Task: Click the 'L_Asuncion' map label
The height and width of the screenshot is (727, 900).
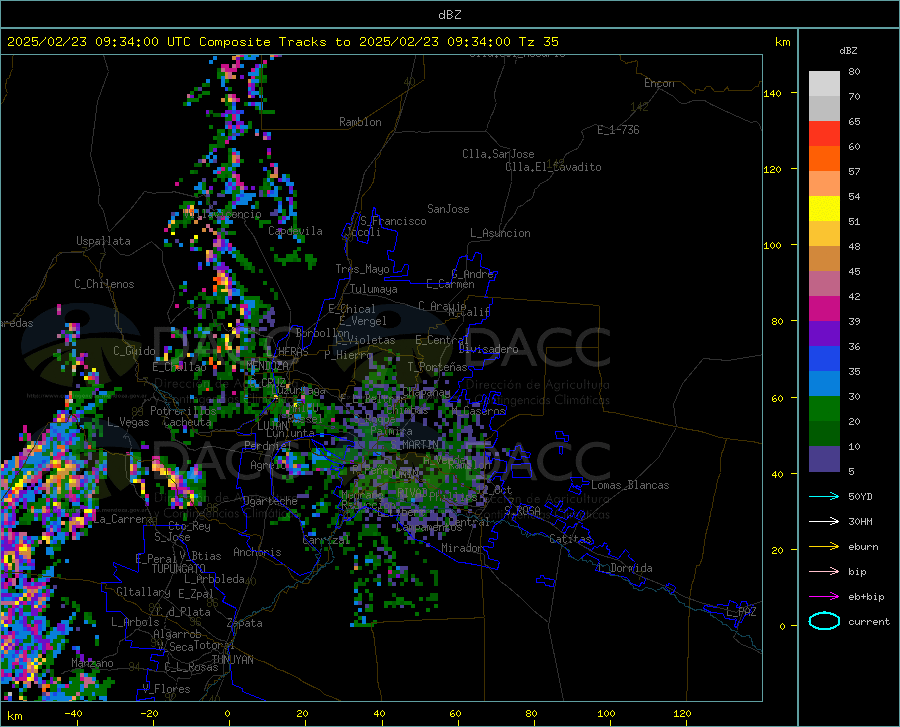Action: (x=500, y=233)
